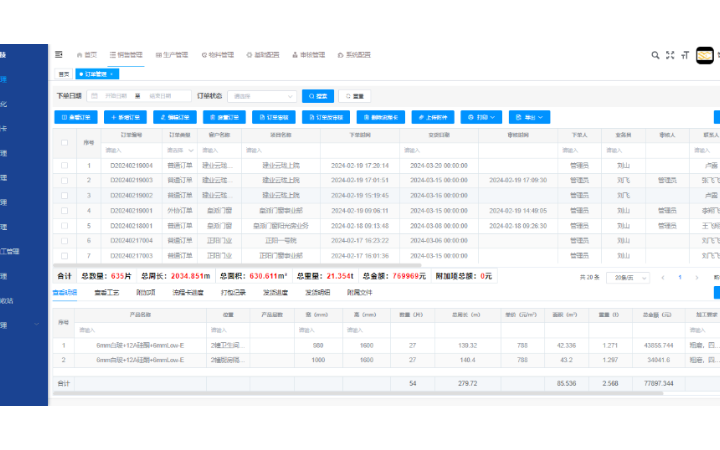The width and height of the screenshot is (720, 450).
Task: Go to next page in pagination
Action: [699, 276]
